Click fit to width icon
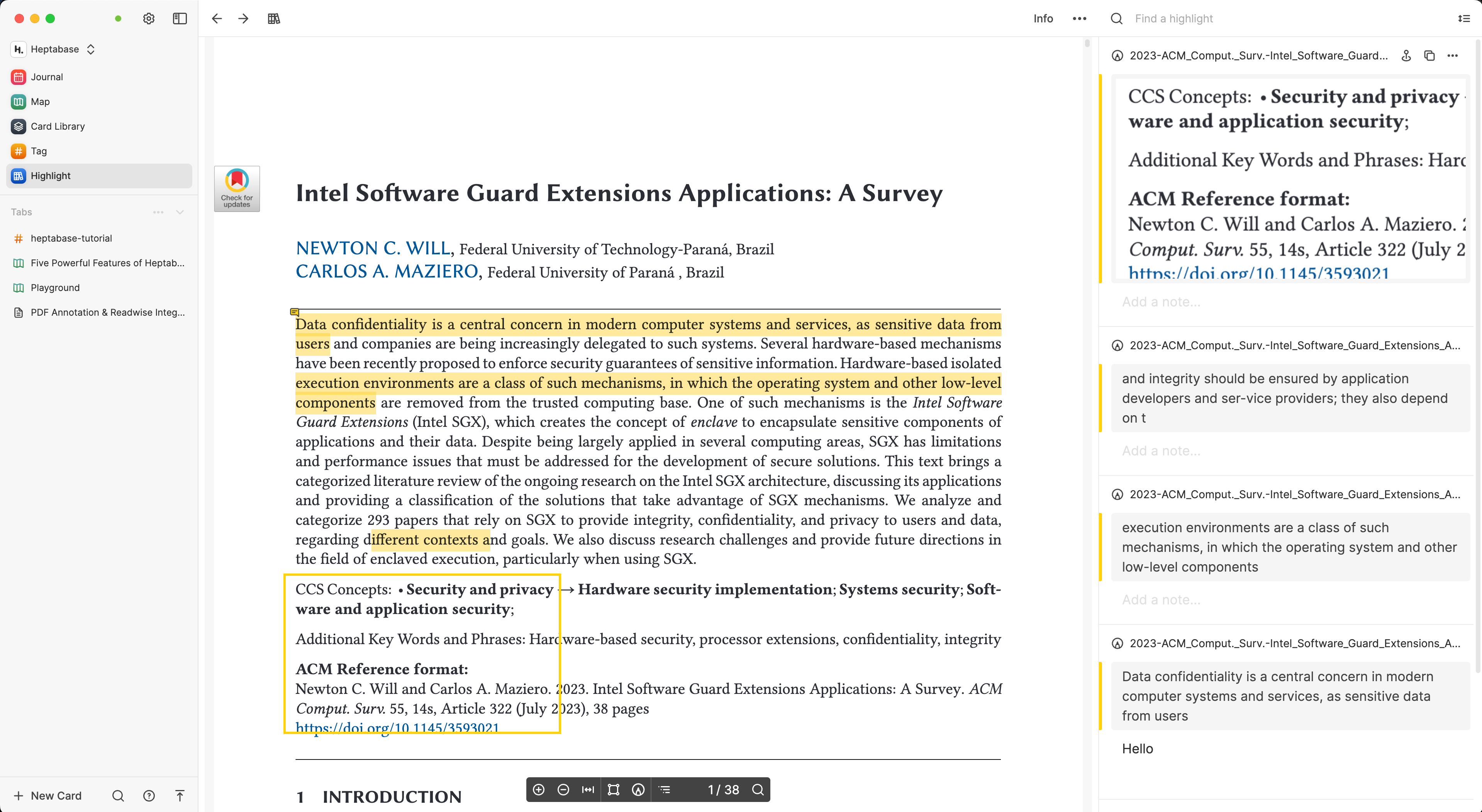 [x=588, y=790]
